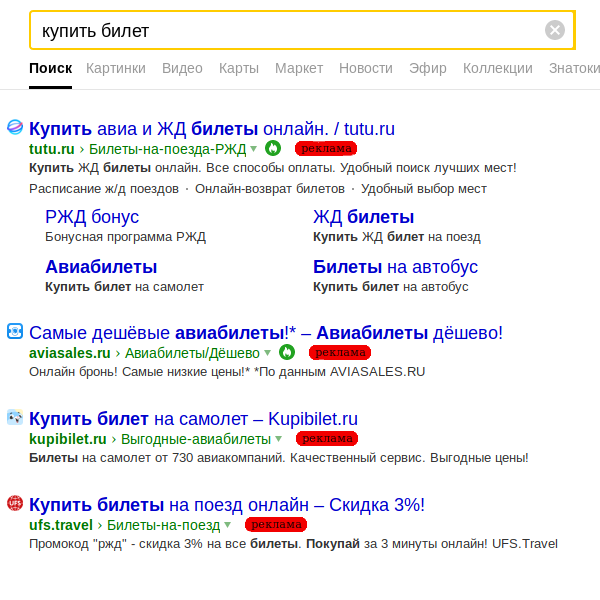Click text 'Бонусная программа РЖД'
The width and height of the screenshot is (600, 600).
[x=126, y=237]
